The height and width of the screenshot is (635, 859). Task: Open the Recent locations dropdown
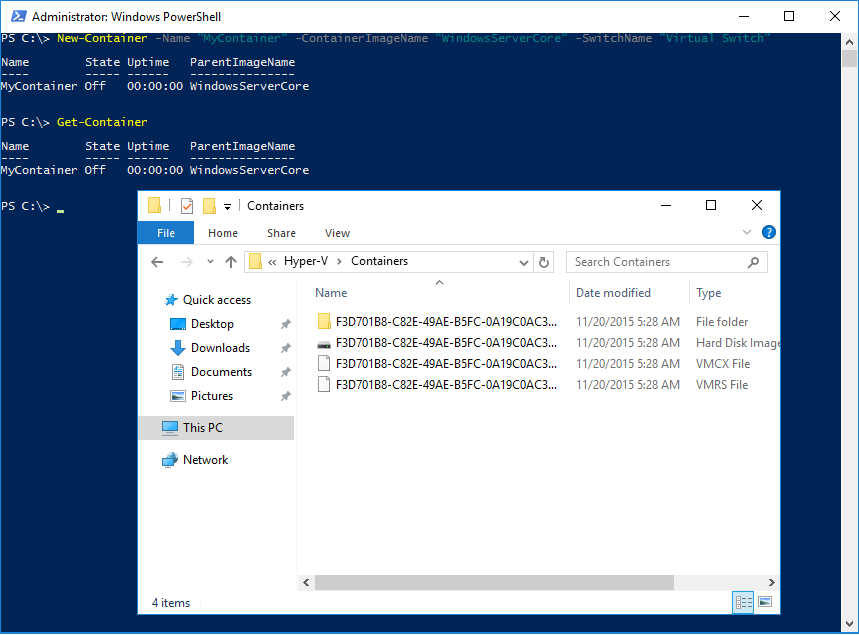[210, 262]
